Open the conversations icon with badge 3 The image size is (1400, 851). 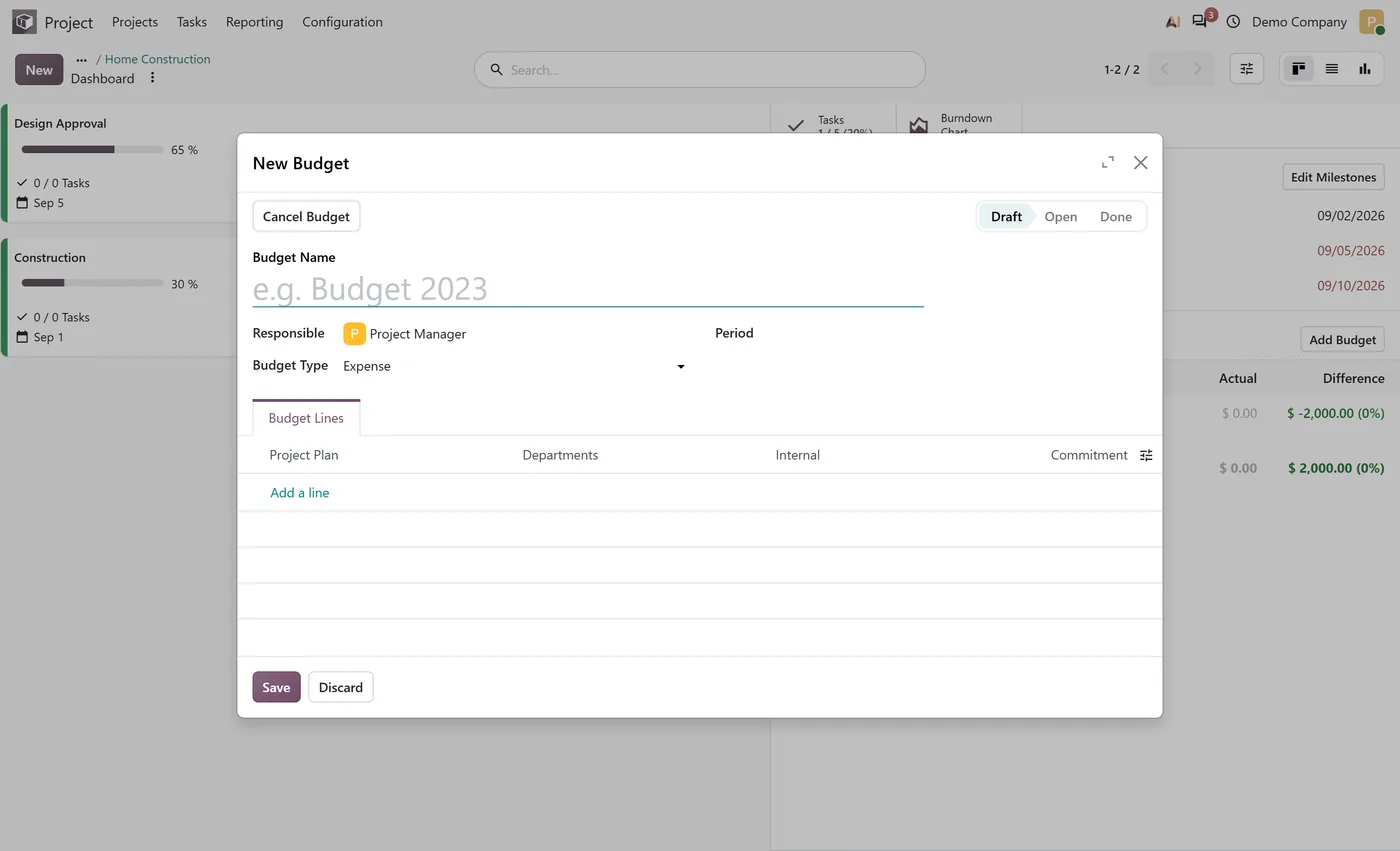pos(1202,20)
